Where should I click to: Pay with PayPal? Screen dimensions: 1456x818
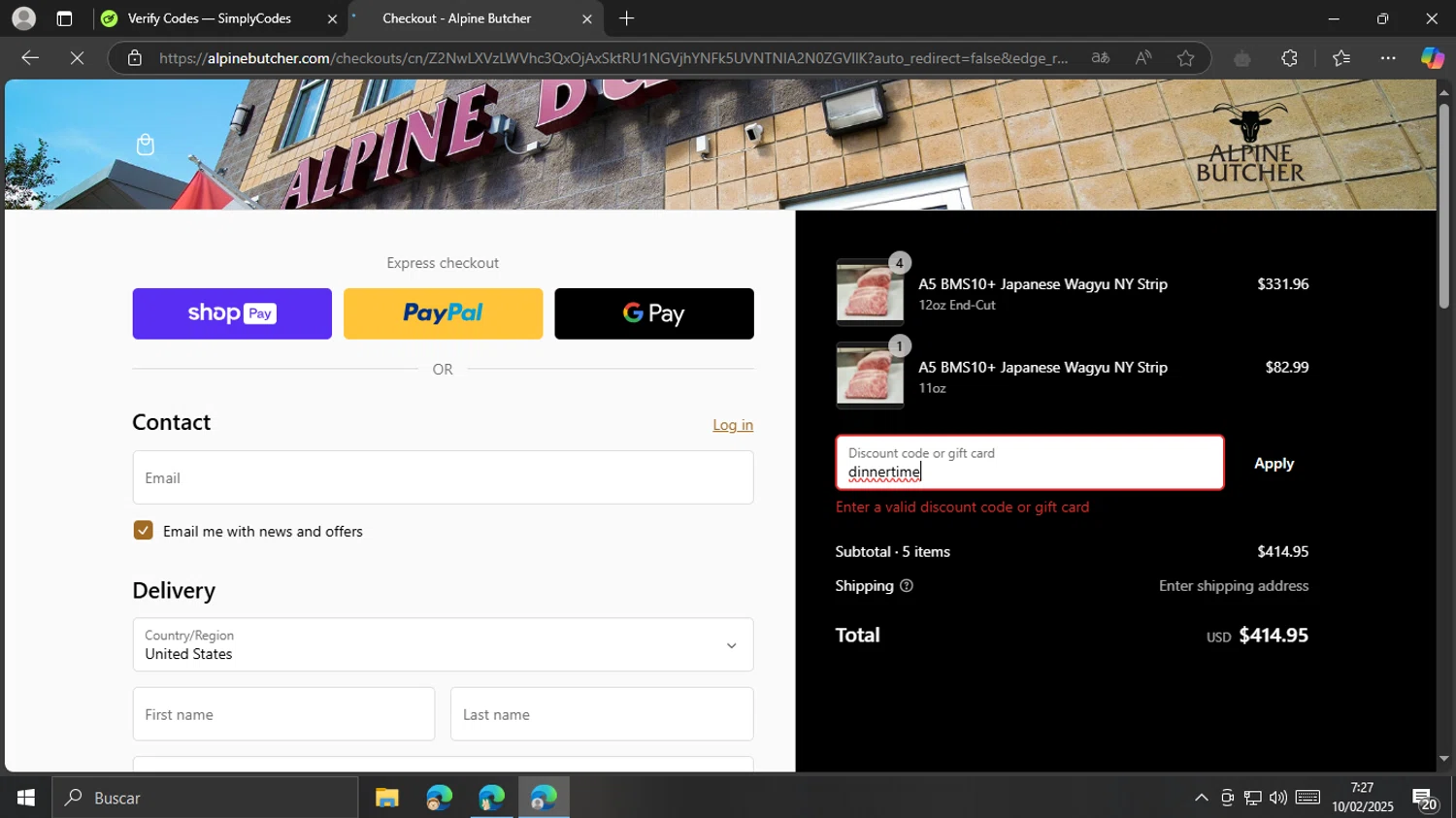443,313
